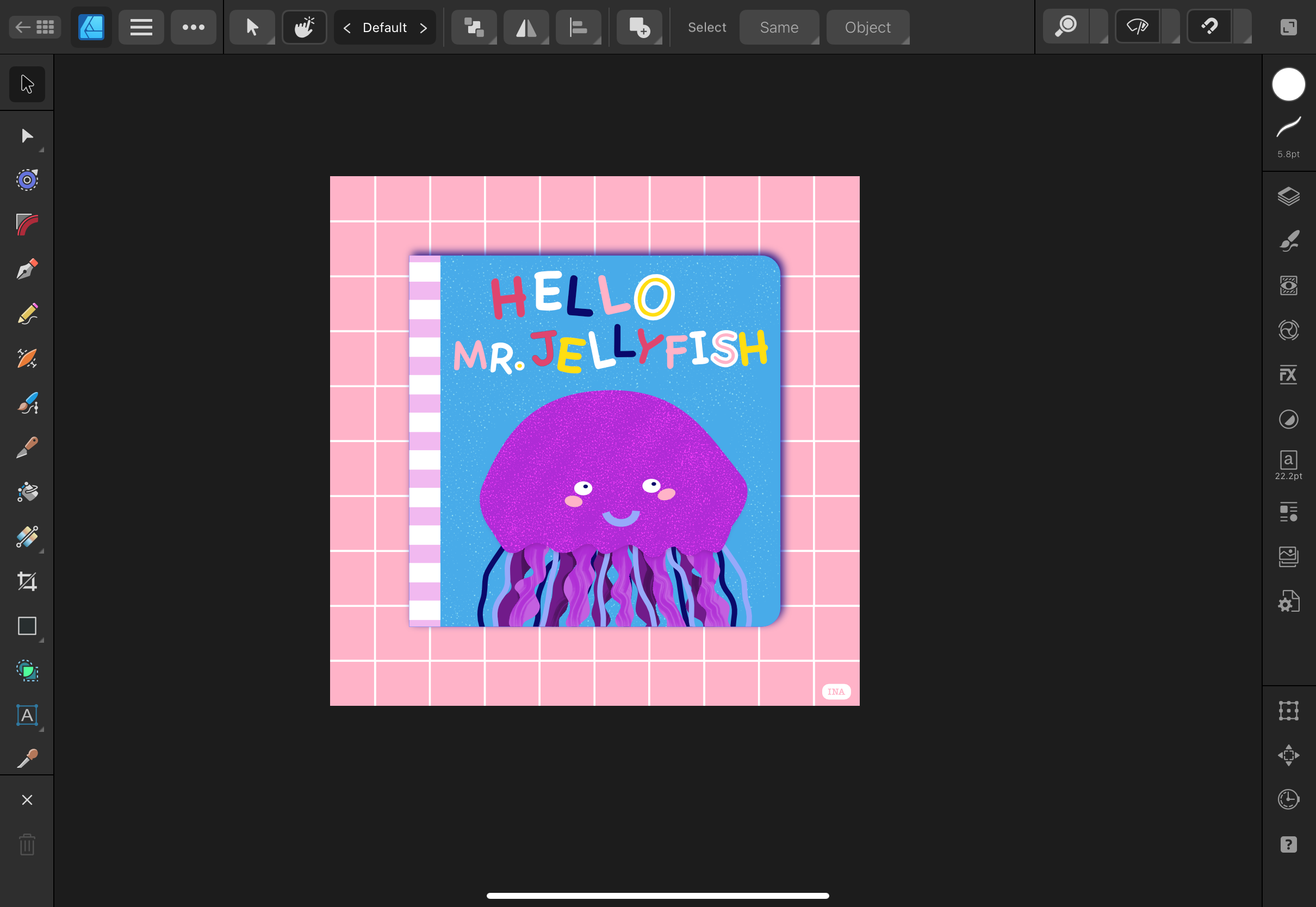Select the Rectangle shape tool
1316x907 pixels.
point(27,626)
